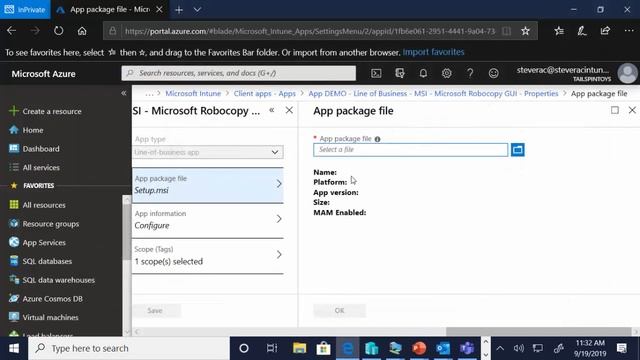
Task: Open PowerPoint from taskbar
Action: 419,348
